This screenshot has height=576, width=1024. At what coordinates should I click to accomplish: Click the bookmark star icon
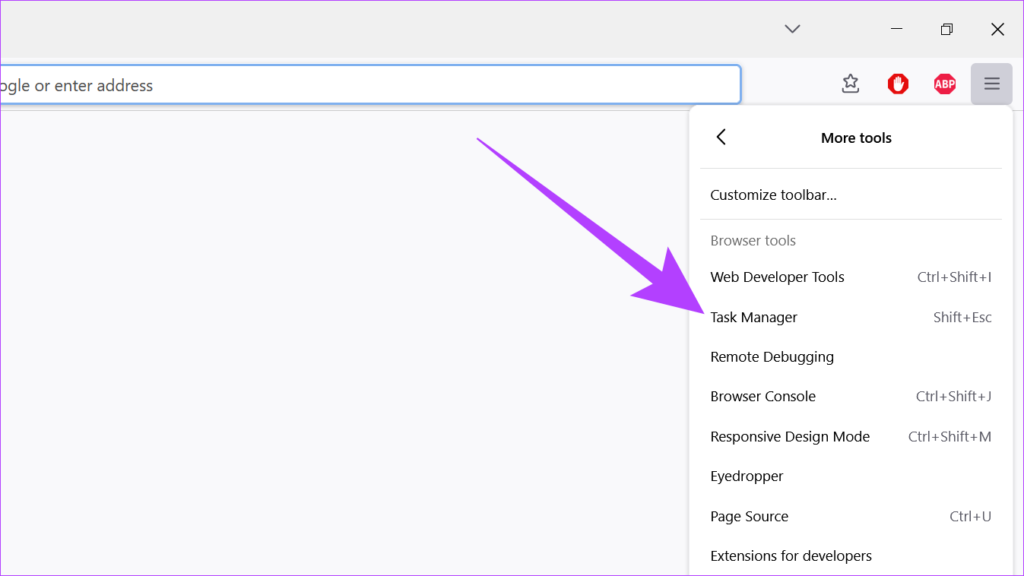tap(850, 84)
